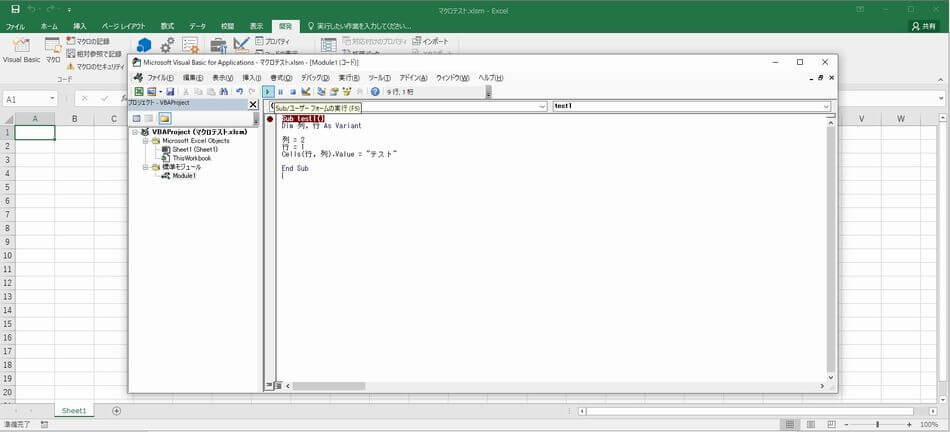Click the Excel zoom slider handle
Screen dimensions: 950x432
pyautogui.click(x=877, y=425)
